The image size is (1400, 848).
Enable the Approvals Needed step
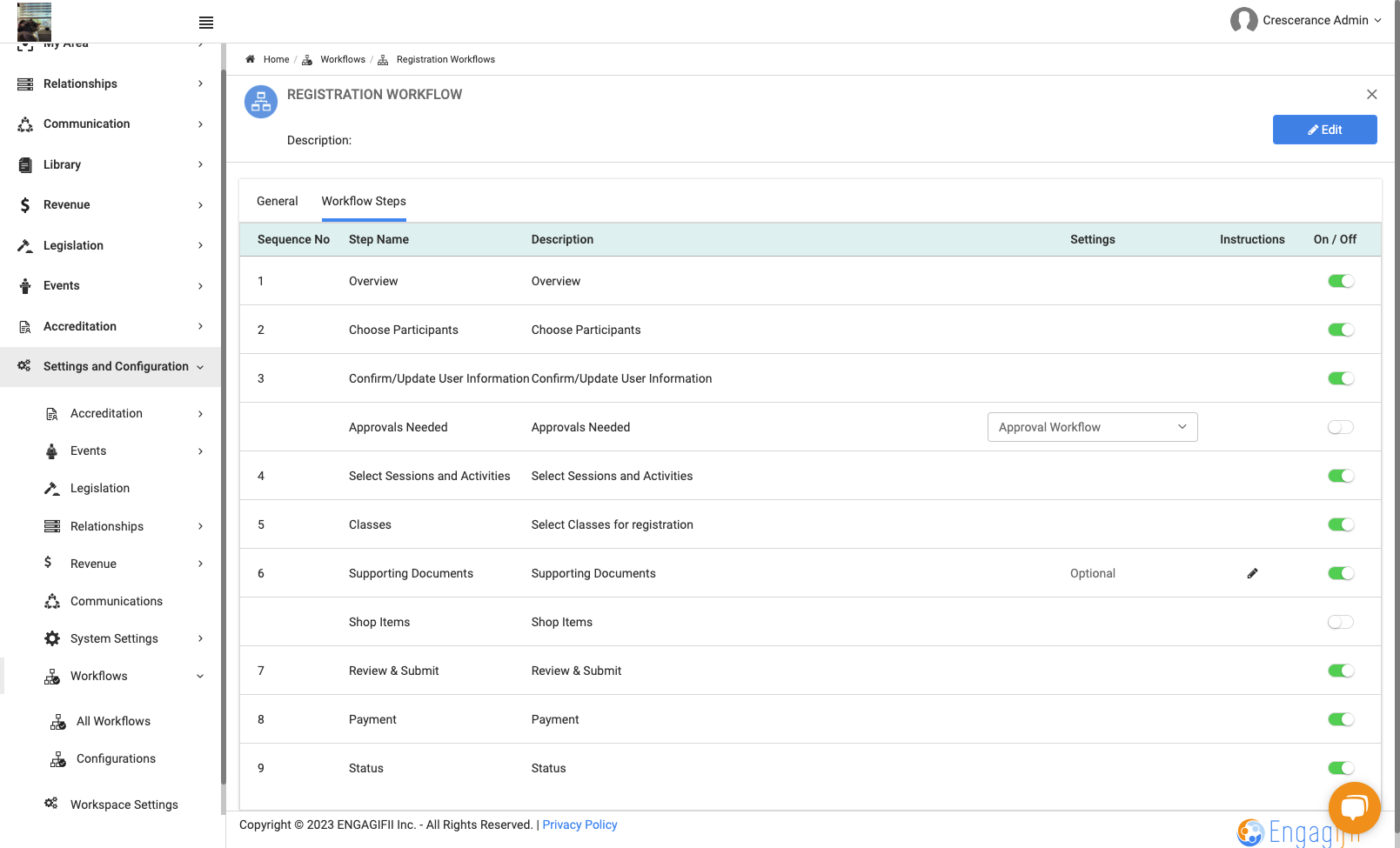tap(1341, 427)
